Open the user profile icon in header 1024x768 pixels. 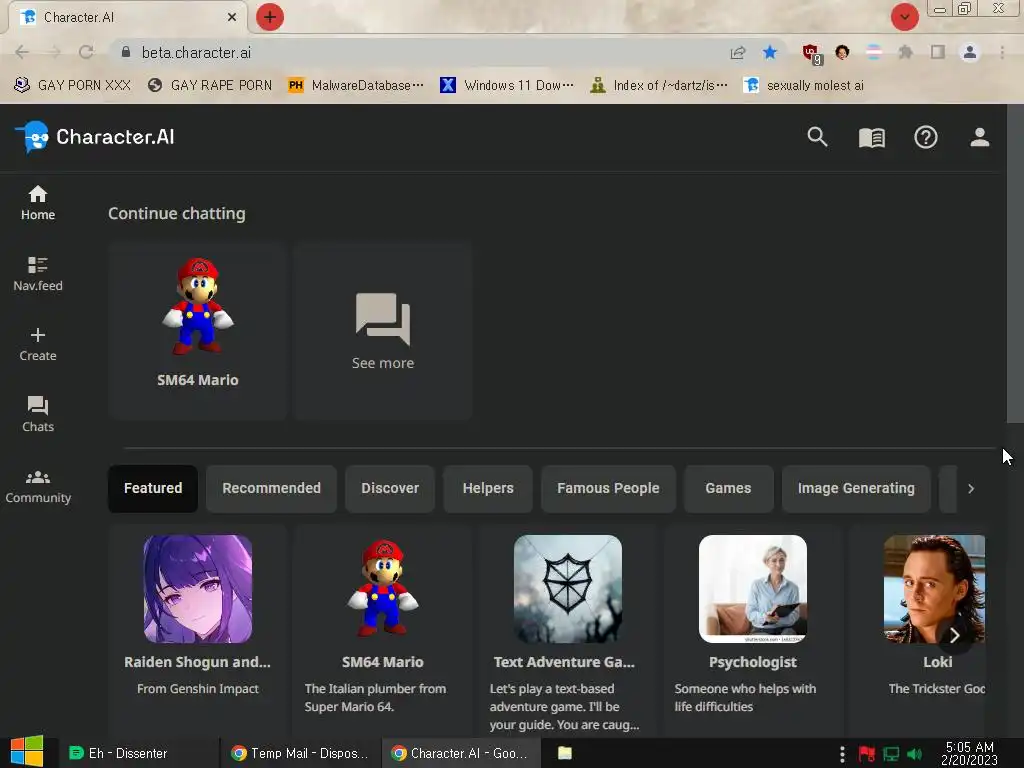pyautogui.click(x=980, y=137)
